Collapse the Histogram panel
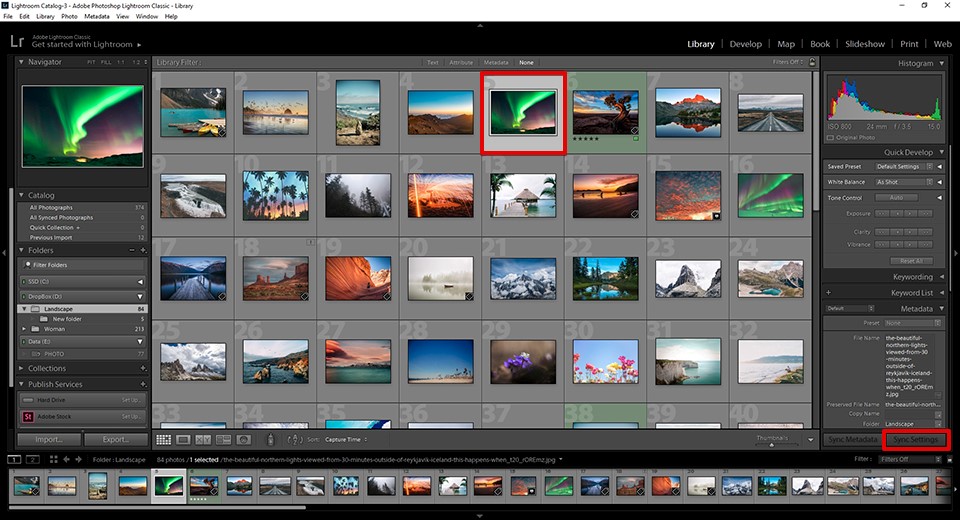 coord(942,63)
